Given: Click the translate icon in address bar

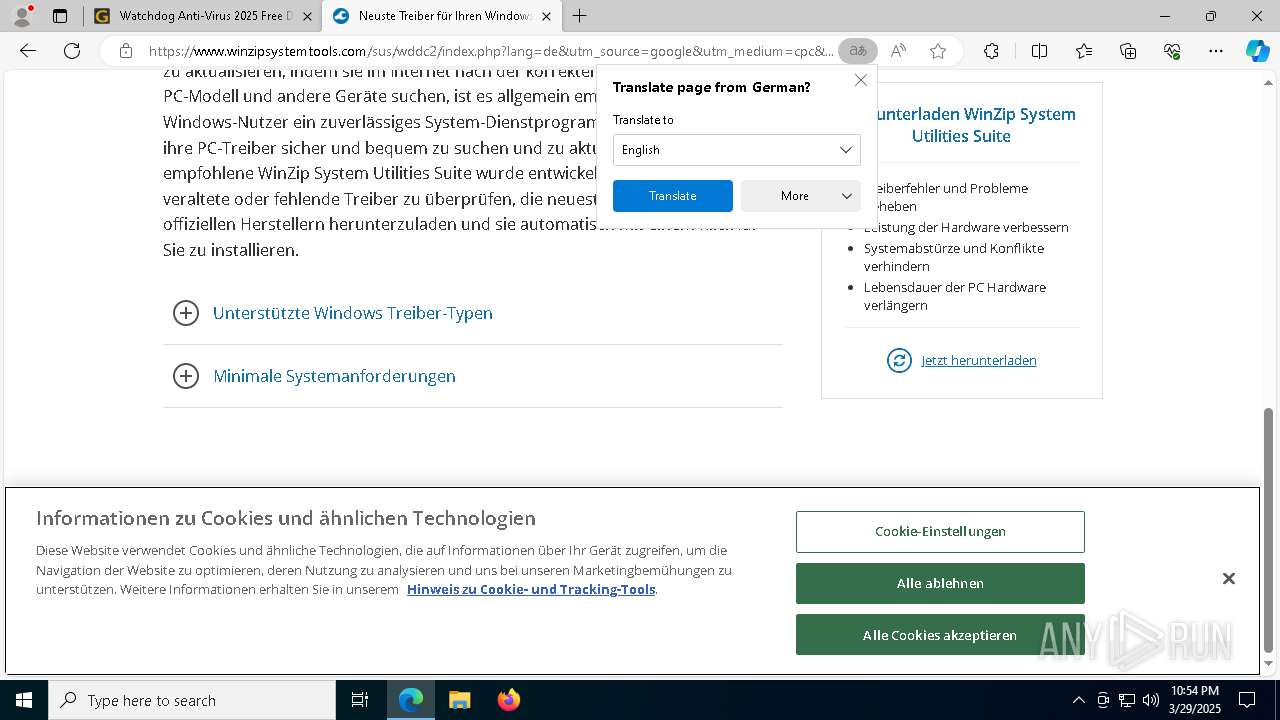Looking at the screenshot, I should coord(858,51).
